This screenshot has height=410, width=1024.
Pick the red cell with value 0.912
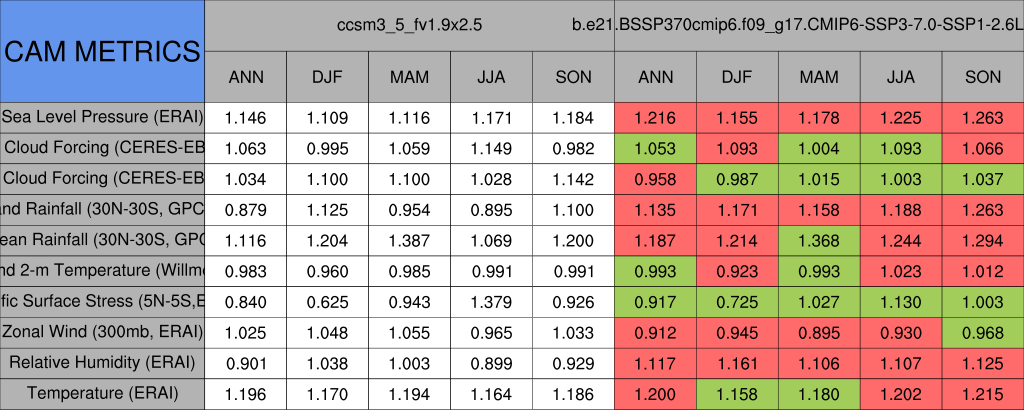(655, 332)
